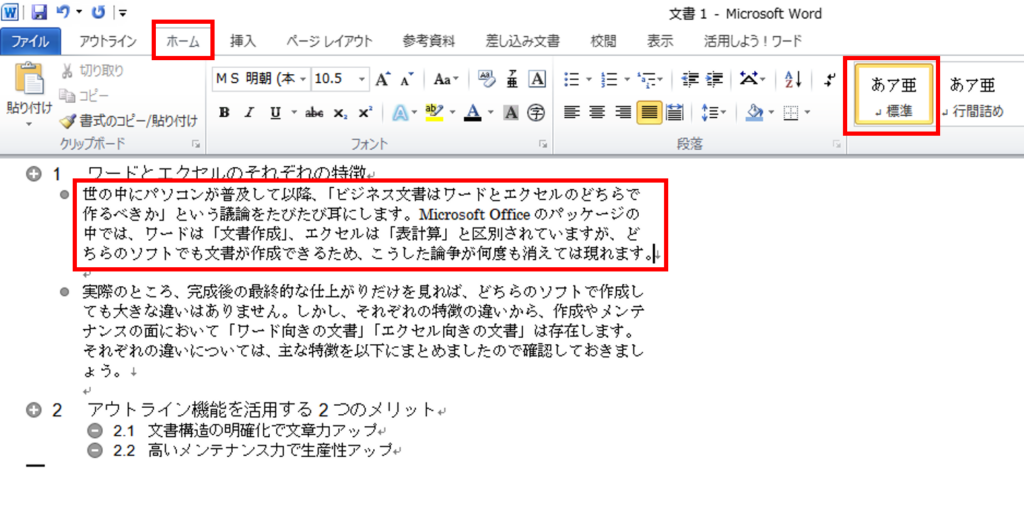Click the Shrink Font icon
This screenshot has height=517, width=1024.
[x=406, y=79]
